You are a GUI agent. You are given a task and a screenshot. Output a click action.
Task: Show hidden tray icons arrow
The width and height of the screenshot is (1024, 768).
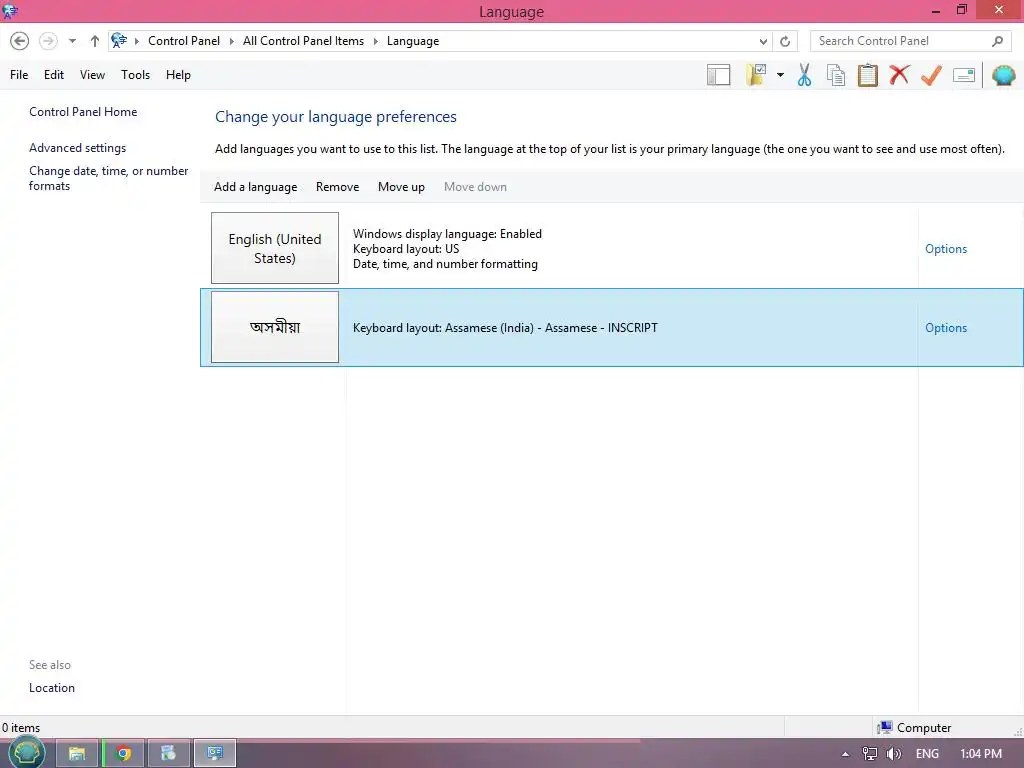(x=845, y=754)
